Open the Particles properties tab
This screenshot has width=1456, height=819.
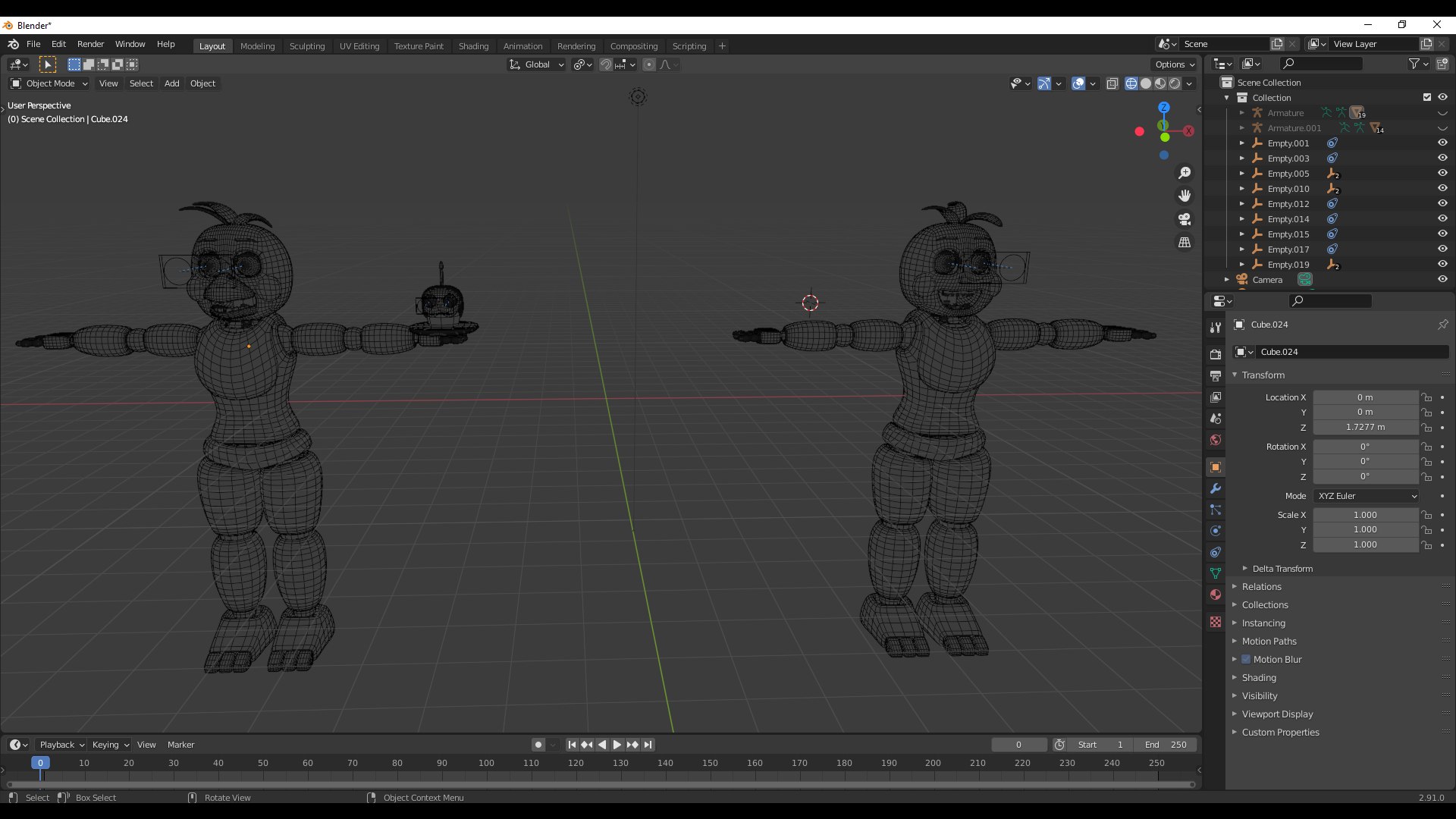click(x=1216, y=510)
